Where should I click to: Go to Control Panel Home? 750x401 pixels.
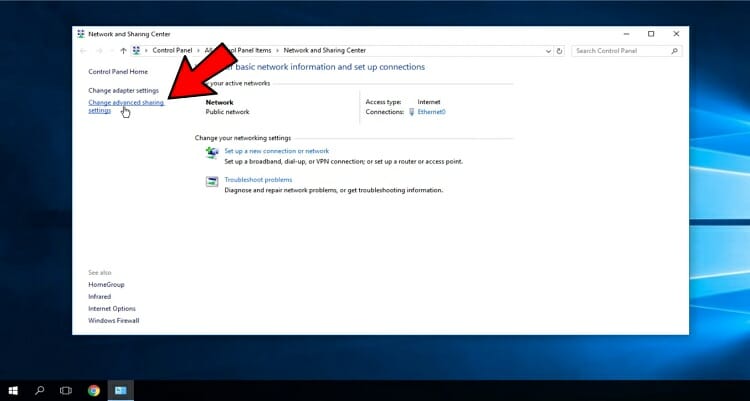click(118, 71)
